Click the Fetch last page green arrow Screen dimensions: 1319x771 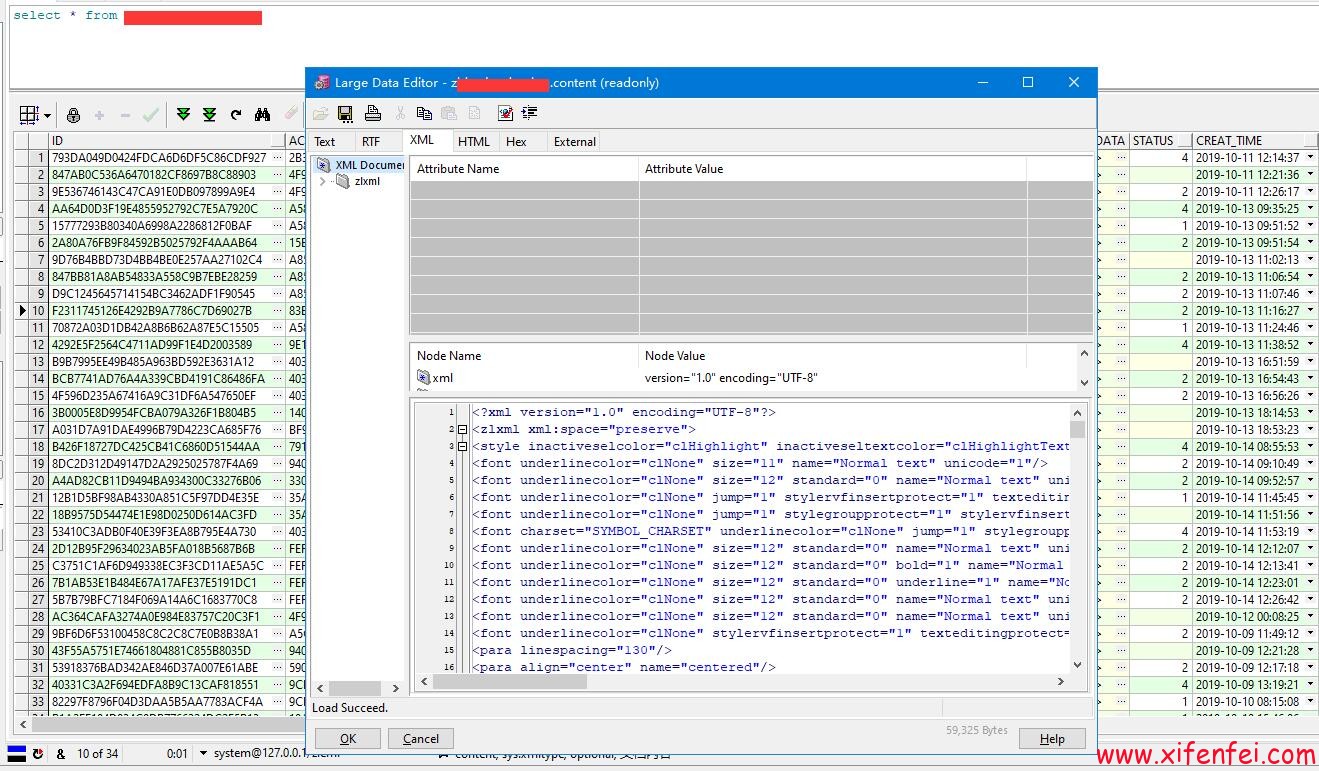click(x=209, y=116)
